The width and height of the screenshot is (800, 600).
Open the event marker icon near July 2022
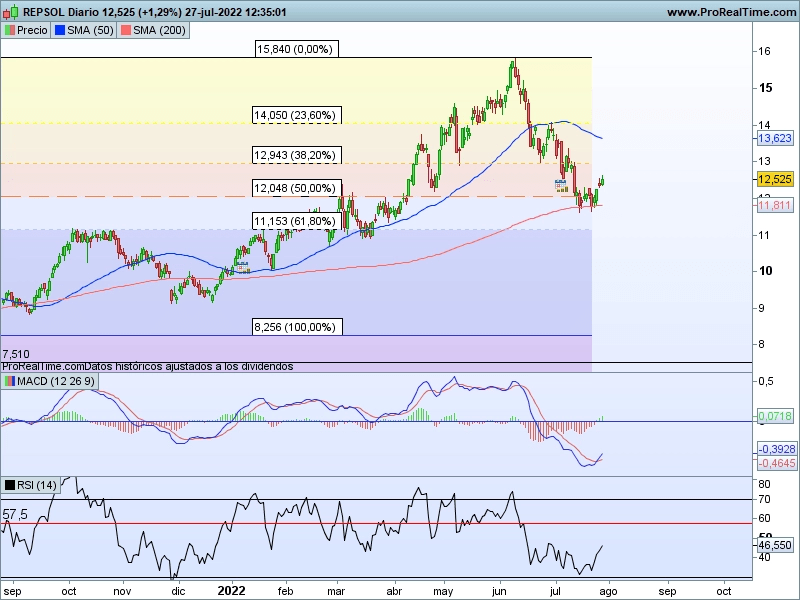click(x=561, y=186)
